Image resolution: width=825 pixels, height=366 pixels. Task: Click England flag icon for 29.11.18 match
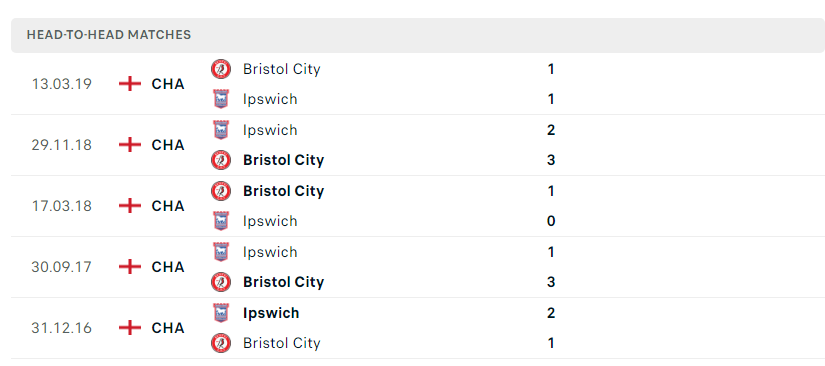(130, 145)
